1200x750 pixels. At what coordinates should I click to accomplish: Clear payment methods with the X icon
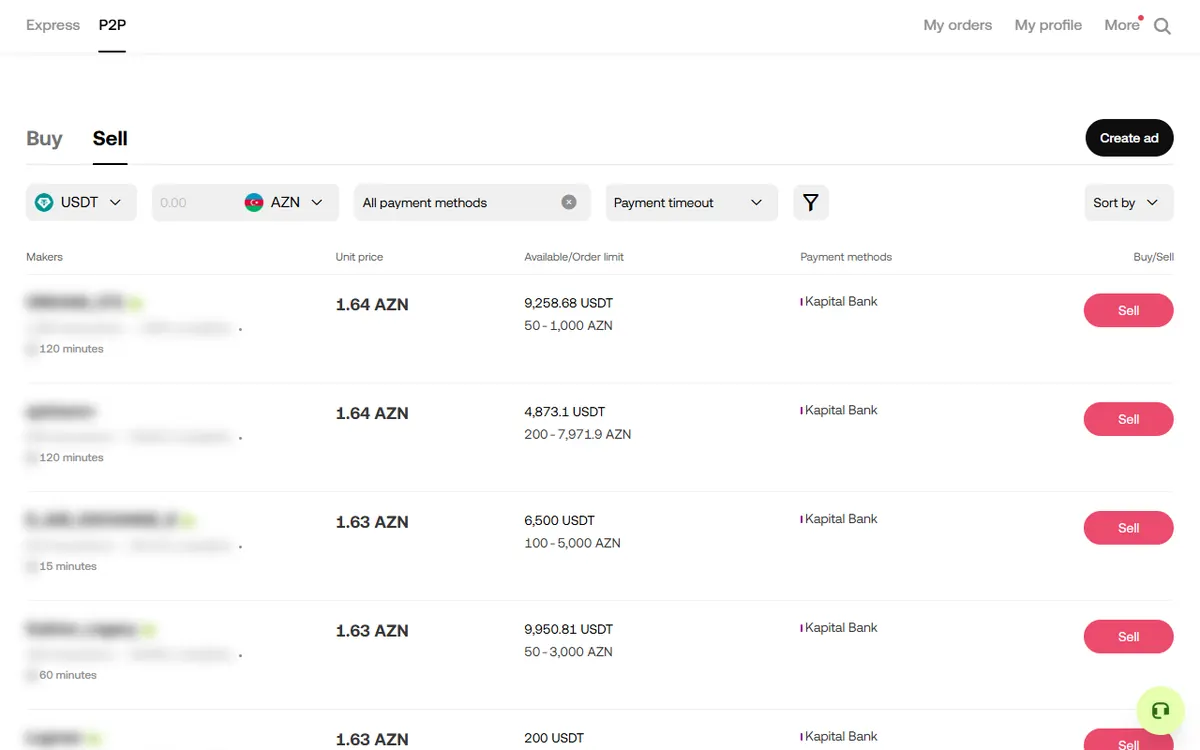coord(569,202)
